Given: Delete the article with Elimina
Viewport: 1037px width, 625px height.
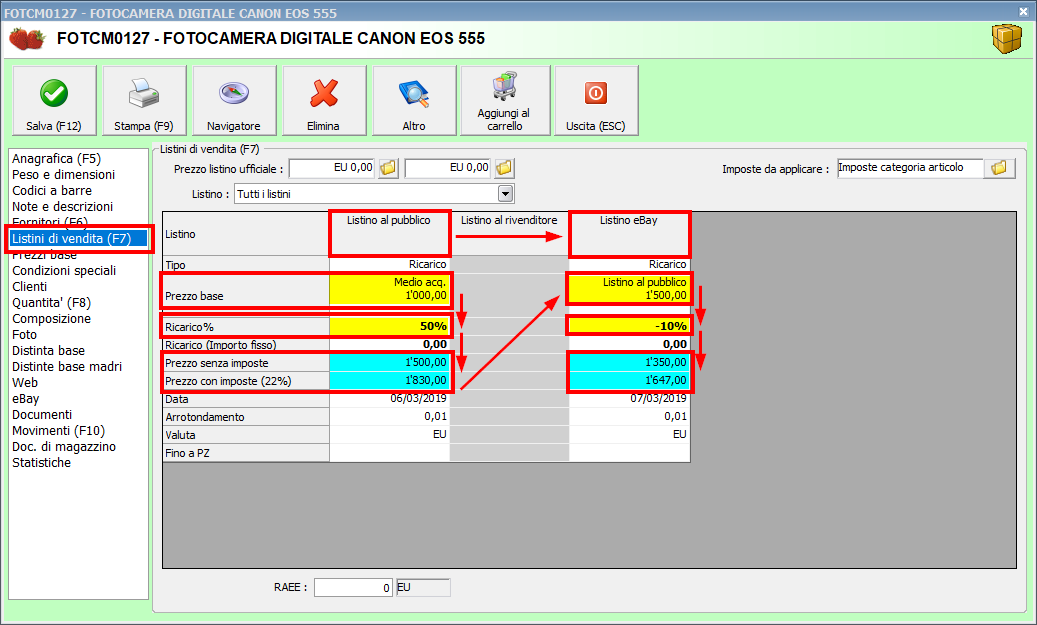Looking at the screenshot, I should [x=324, y=101].
